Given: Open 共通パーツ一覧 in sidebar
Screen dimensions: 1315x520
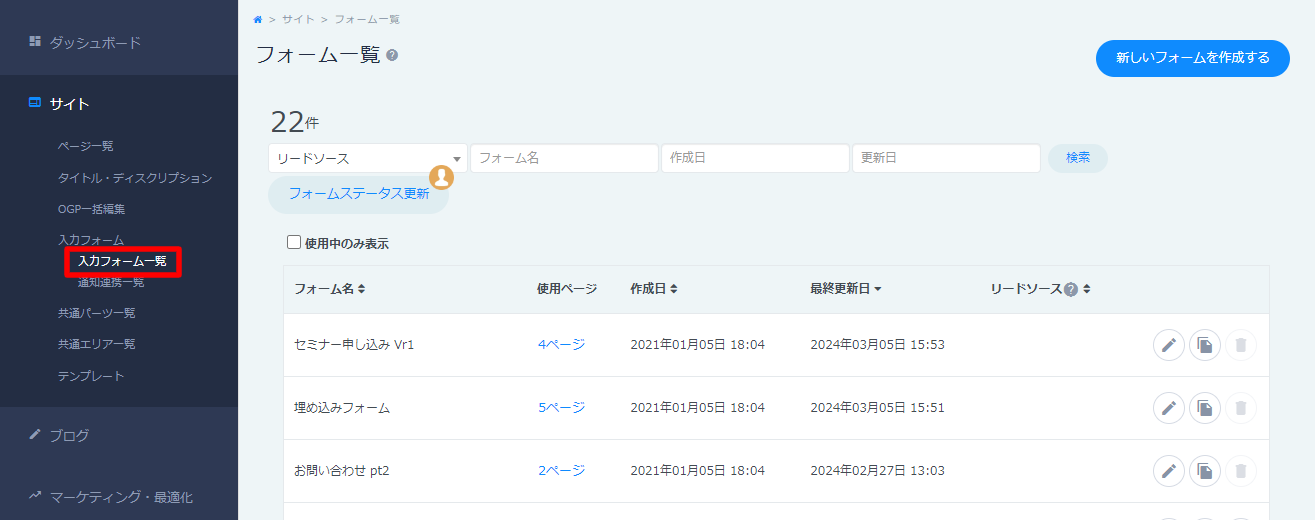Looking at the screenshot, I should pyautogui.click(x=97, y=313).
